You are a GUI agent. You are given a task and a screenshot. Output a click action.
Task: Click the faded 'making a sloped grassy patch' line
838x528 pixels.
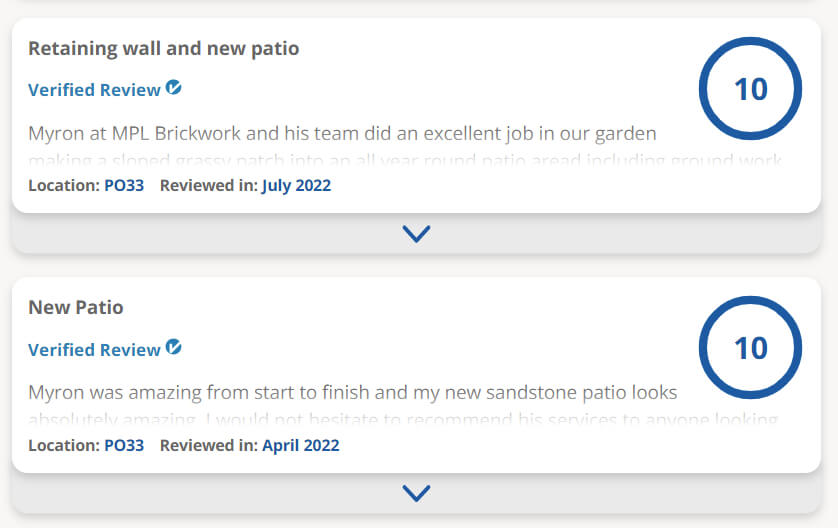coord(405,160)
